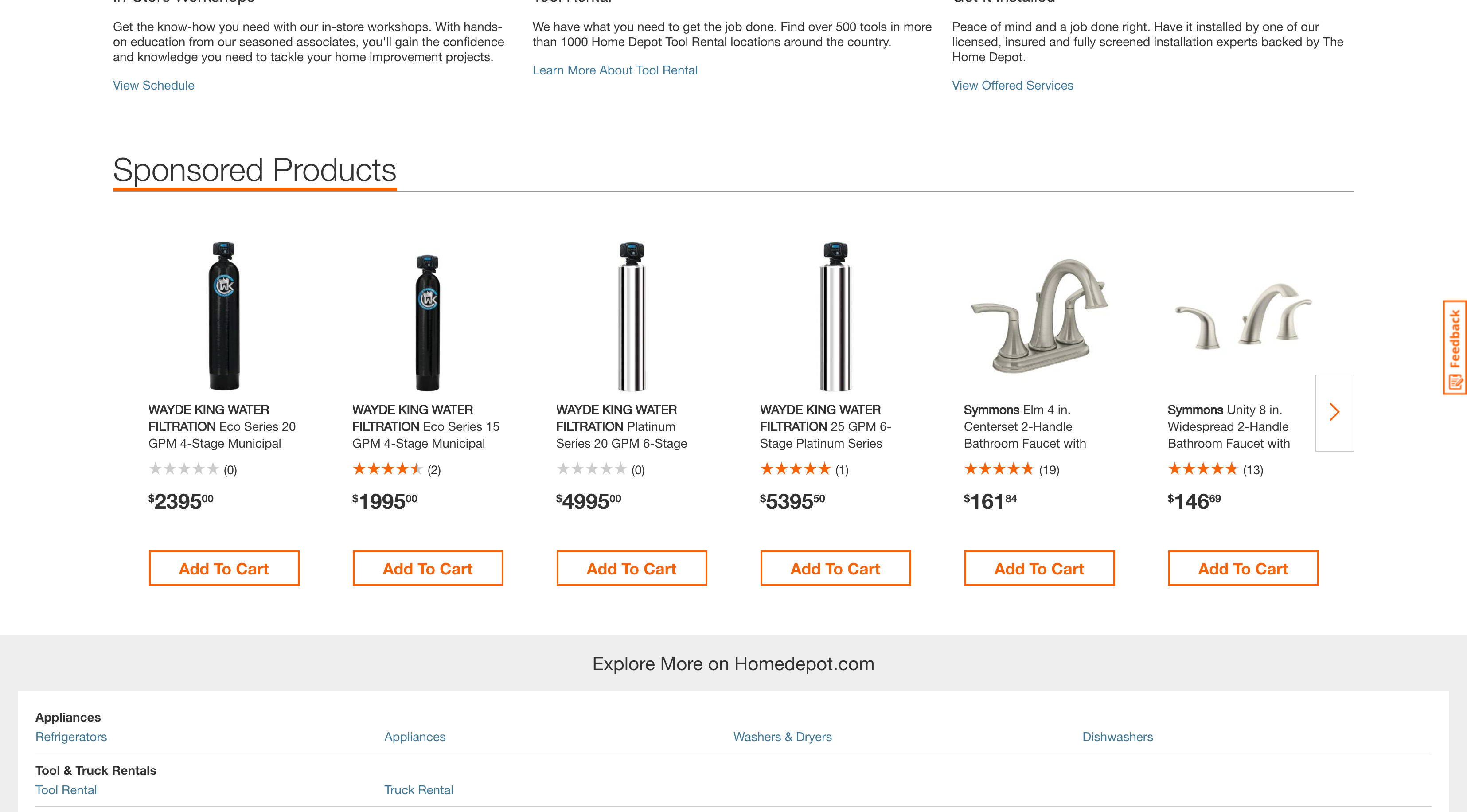Click Learn More About Tool Rental

(x=614, y=70)
